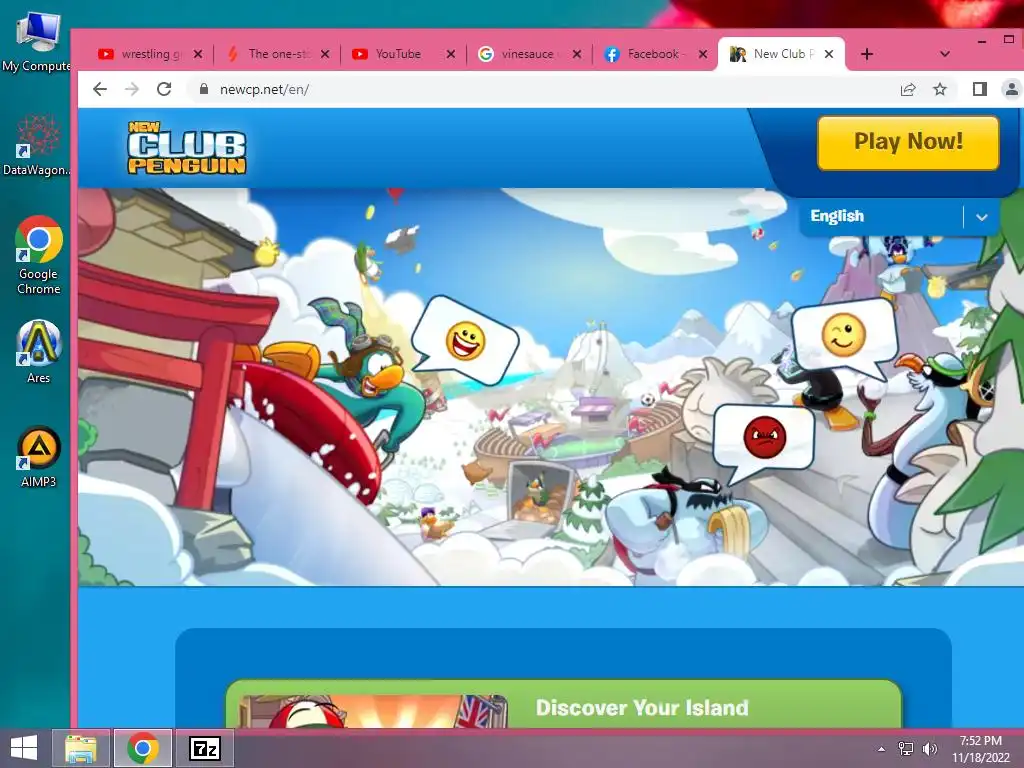Click the network tray icon
Image resolution: width=1024 pixels, height=768 pixels.
(x=906, y=749)
